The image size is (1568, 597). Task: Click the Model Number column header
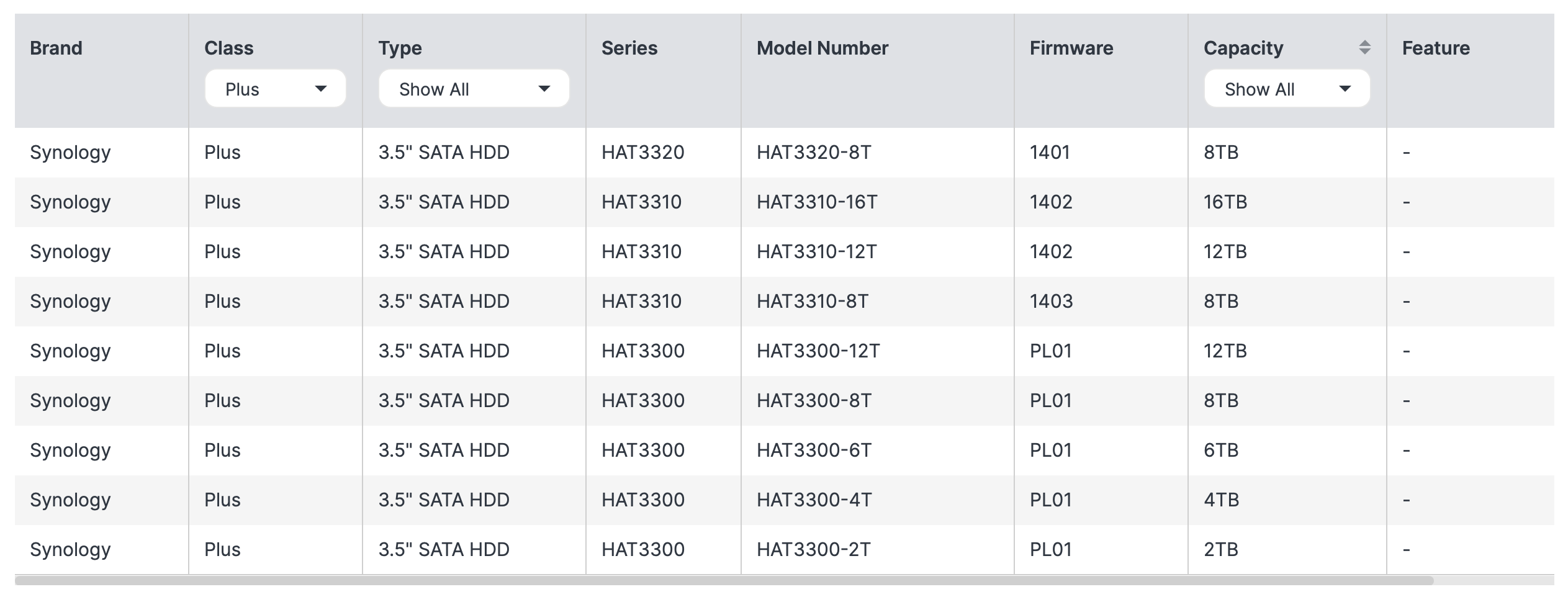[x=822, y=48]
